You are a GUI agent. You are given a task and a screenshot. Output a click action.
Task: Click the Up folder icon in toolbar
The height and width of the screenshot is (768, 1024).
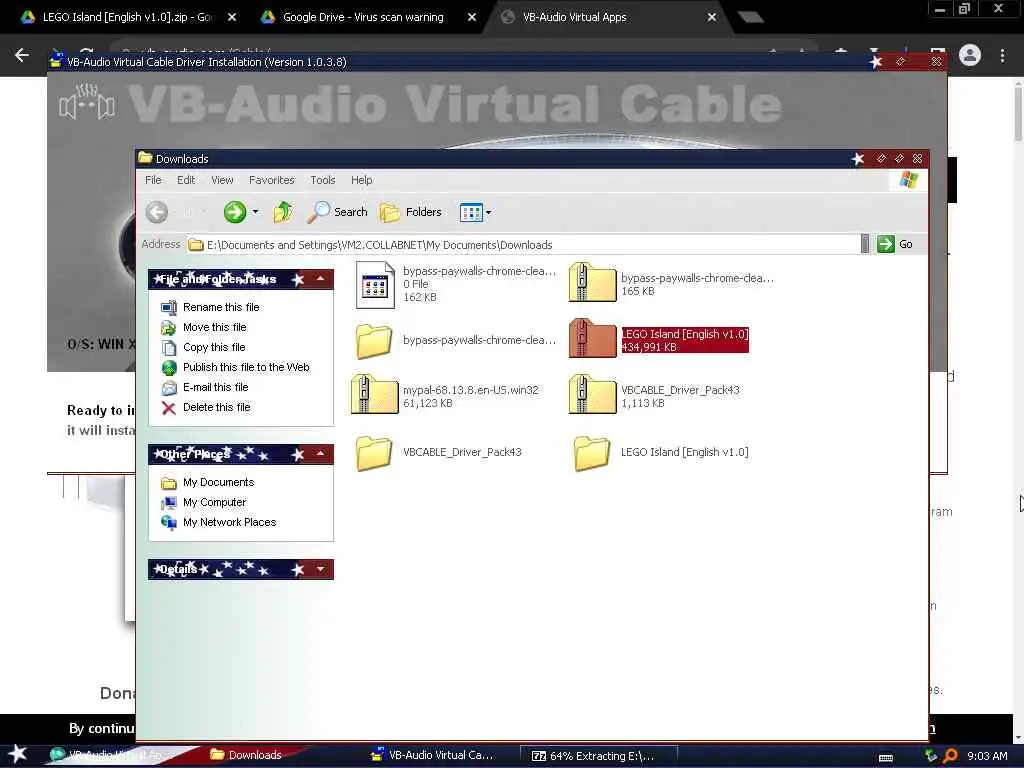283,212
